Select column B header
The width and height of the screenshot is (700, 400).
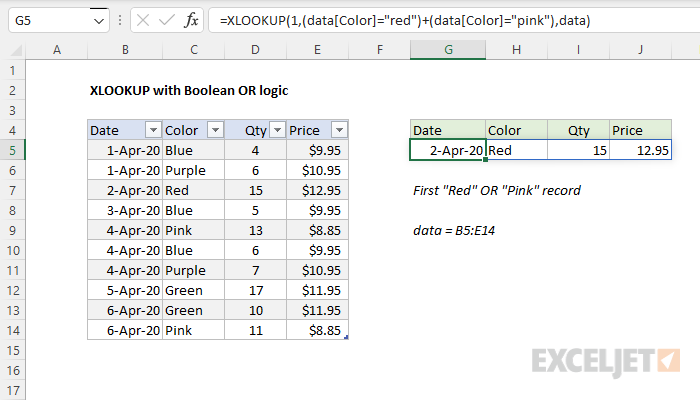[x=125, y=50]
